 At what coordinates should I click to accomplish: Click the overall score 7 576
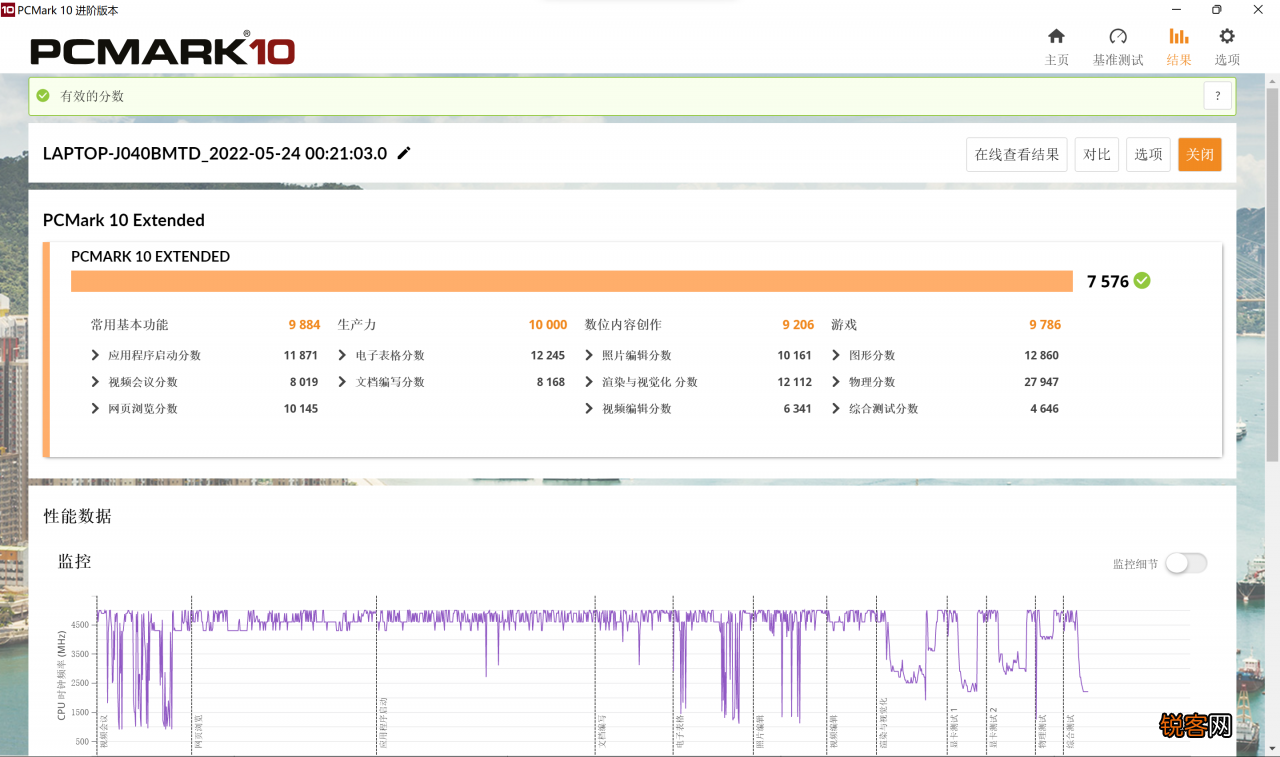(1108, 282)
